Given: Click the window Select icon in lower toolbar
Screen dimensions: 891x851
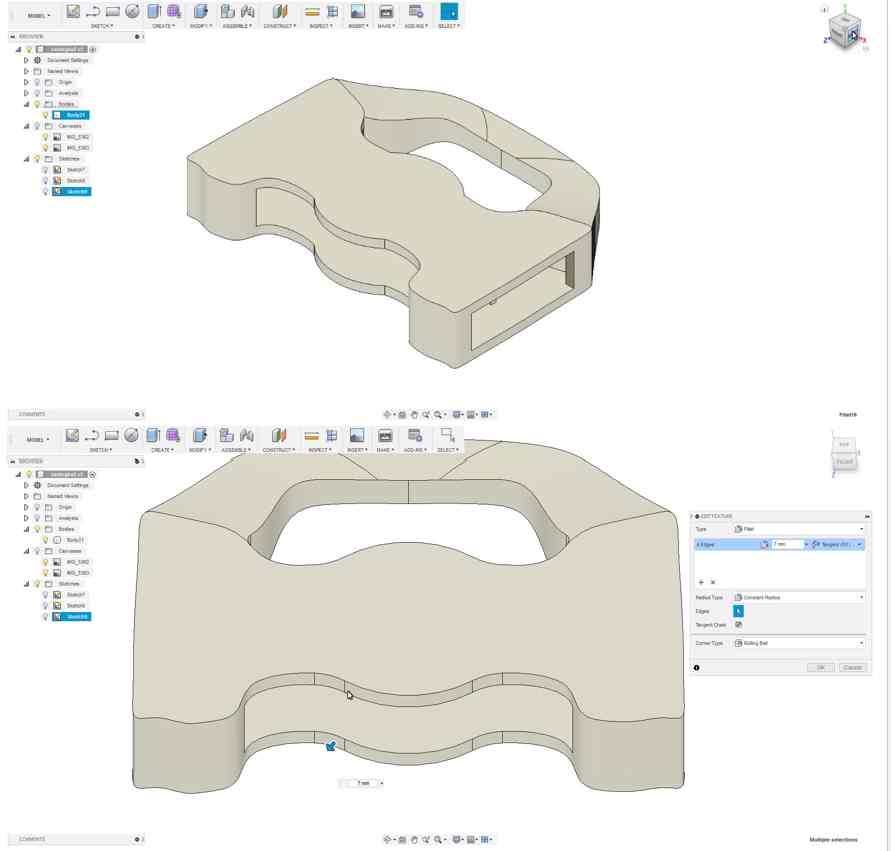Looking at the screenshot, I should [448, 436].
